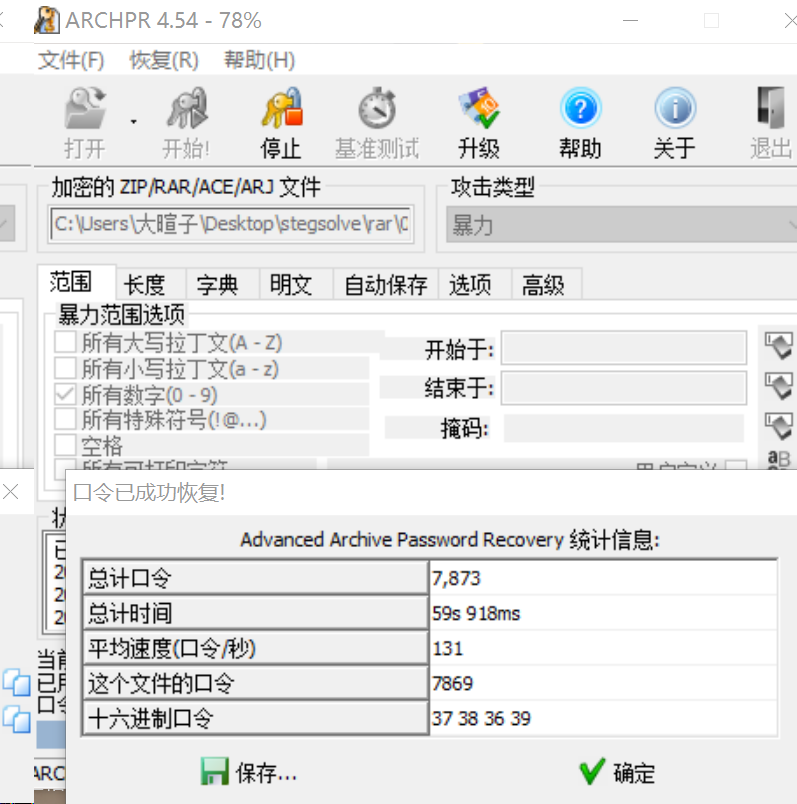Click the encrypted file path field

click(231, 224)
